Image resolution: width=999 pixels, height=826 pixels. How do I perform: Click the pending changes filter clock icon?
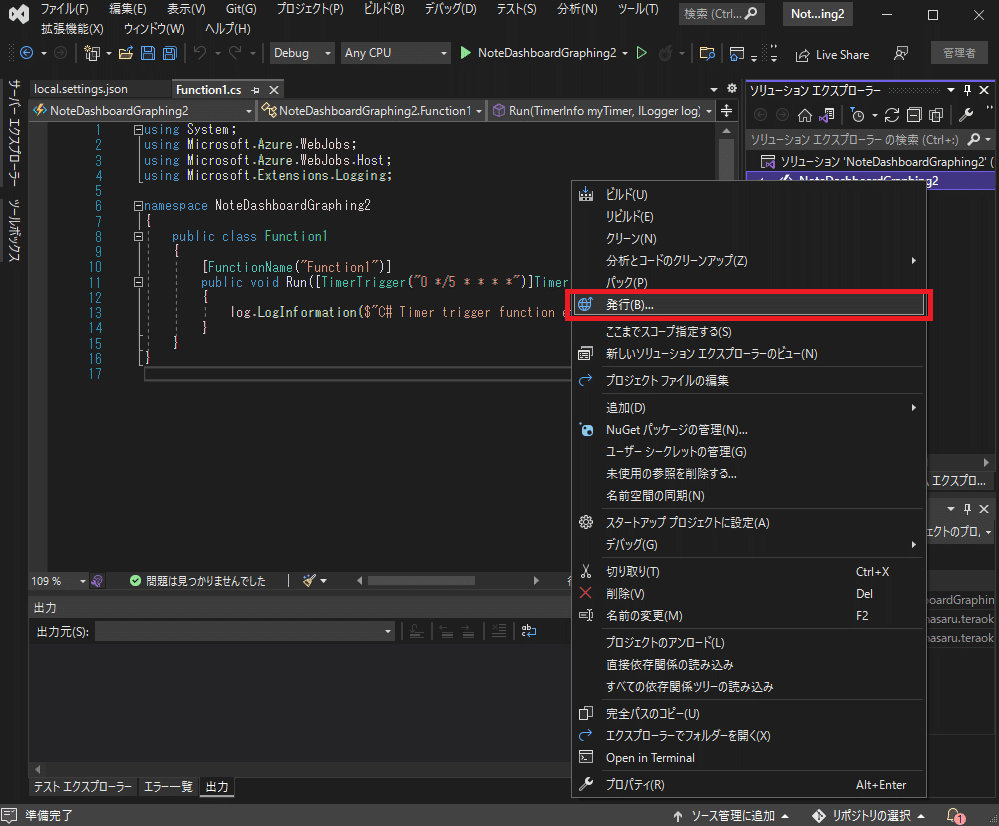click(x=858, y=115)
